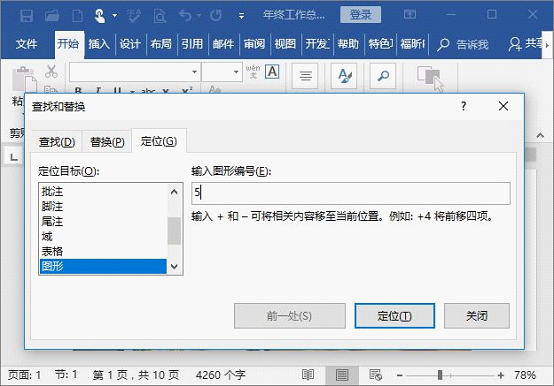
Task: Click the New document icon in quick access
Action: click(x=77, y=16)
